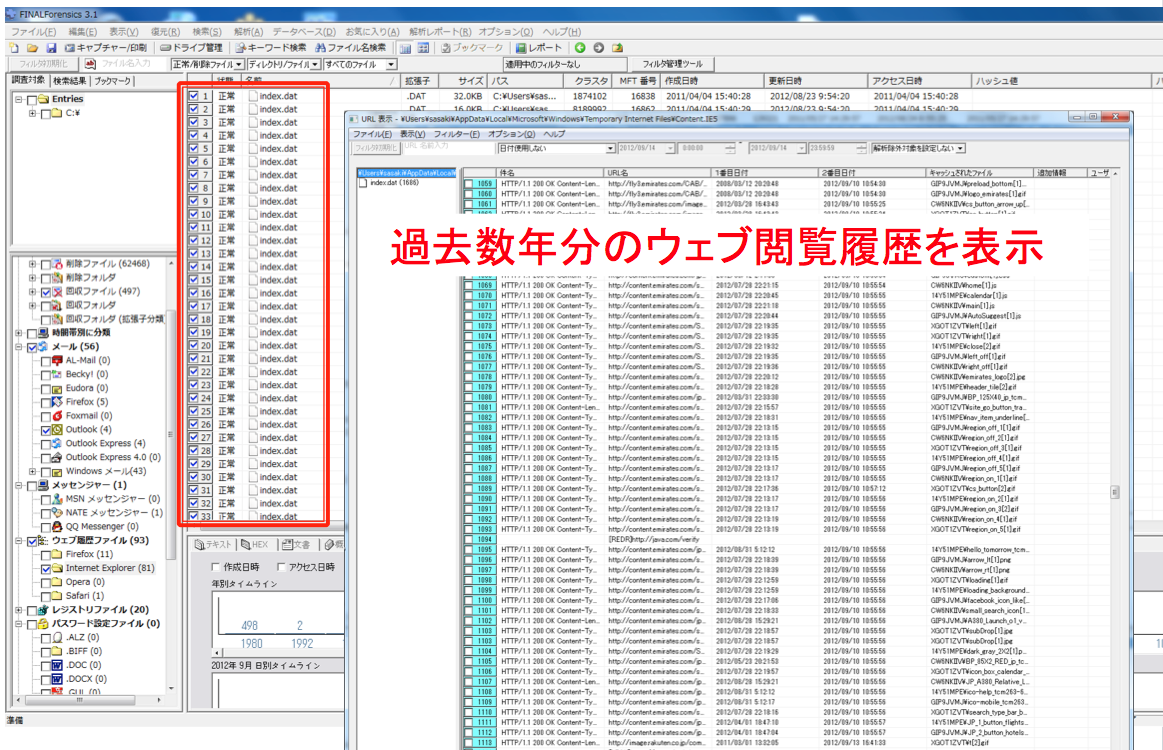
Task: Click the レポート report toolbar icon
Action: click(539, 47)
